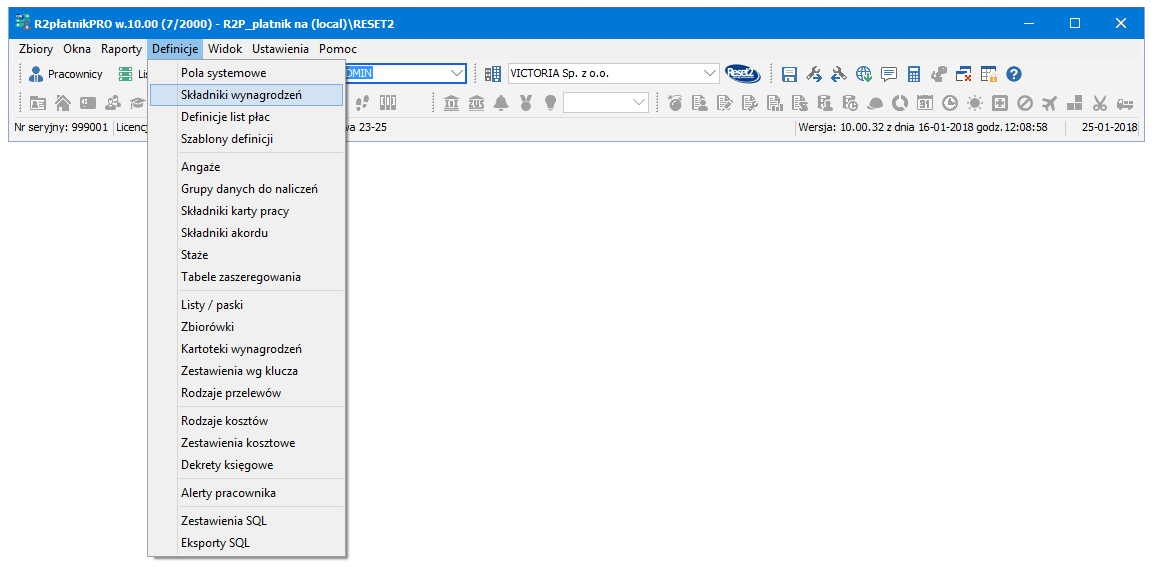
Task: Choose Definicje list płac from menu
Action: tap(225, 117)
